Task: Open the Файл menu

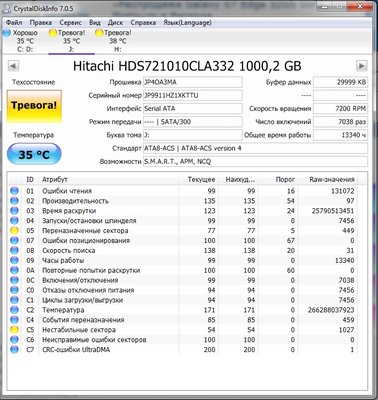Action: tap(14, 23)
